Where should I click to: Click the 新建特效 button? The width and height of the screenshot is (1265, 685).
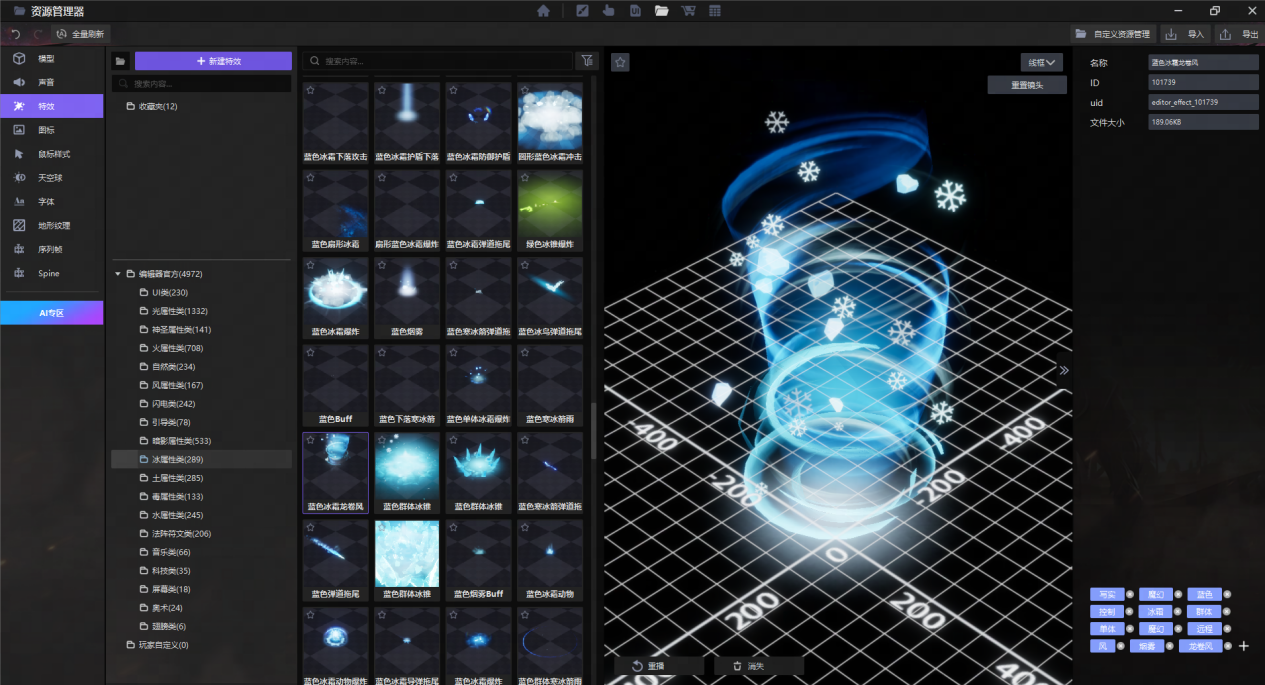(213, 61)
